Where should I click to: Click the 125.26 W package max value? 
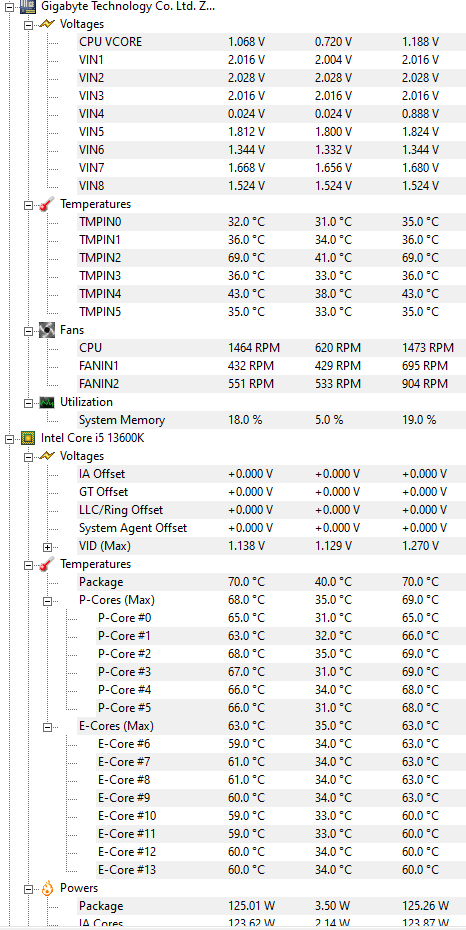click(425, 906)
